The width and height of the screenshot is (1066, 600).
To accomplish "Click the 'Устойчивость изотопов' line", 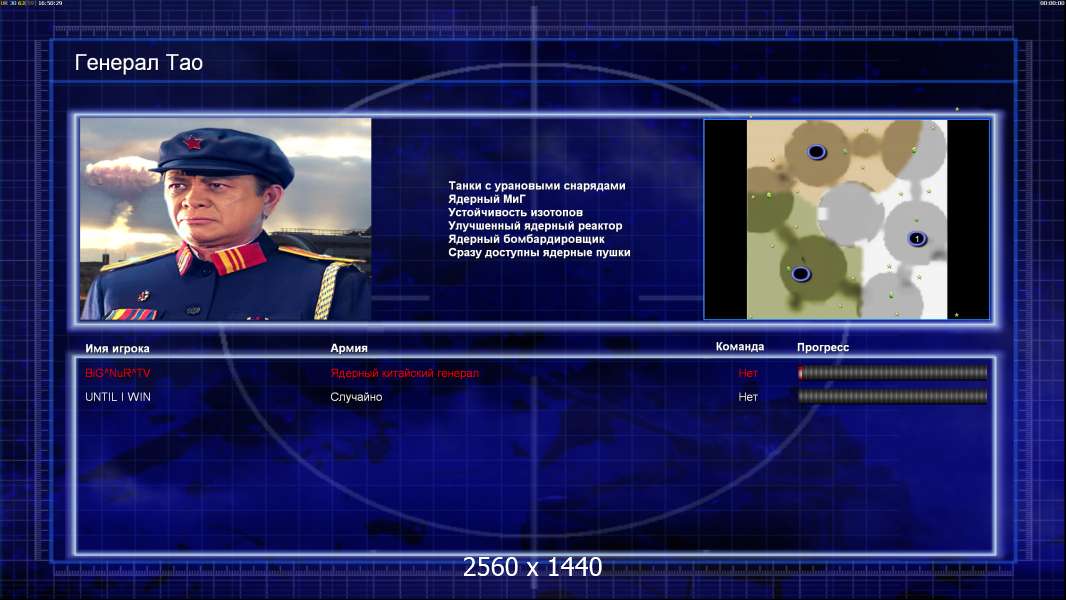I will tap(515, 212).
